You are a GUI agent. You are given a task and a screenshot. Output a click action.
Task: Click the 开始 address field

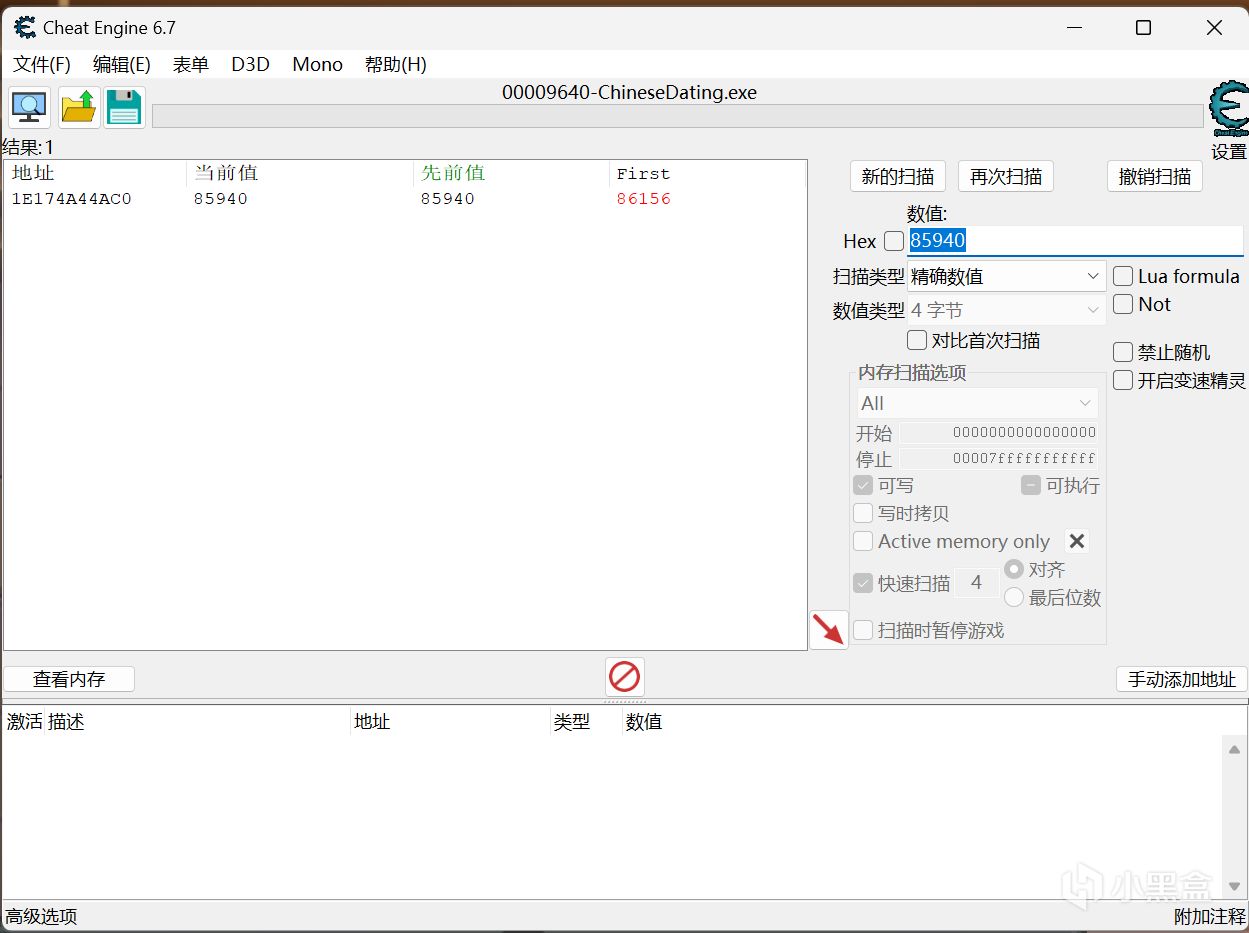[998, 432]
